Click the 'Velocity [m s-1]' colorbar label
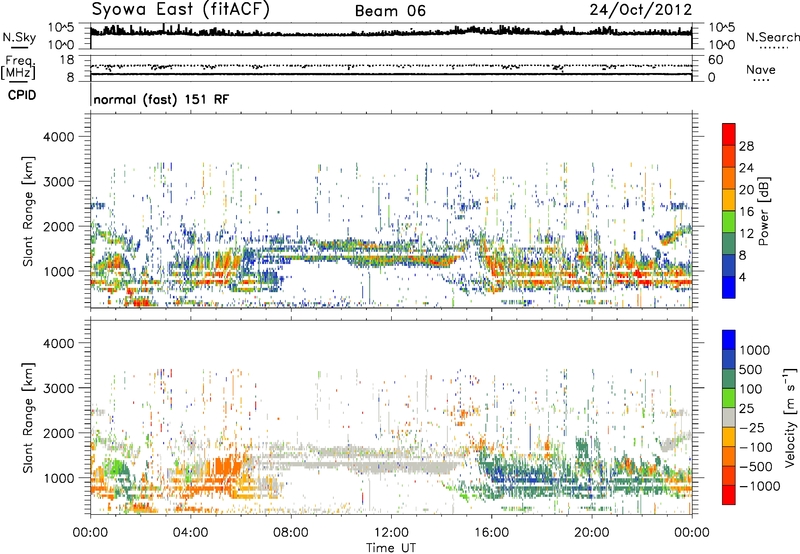Viewport: 800px width, 554px height. (790, 418)
